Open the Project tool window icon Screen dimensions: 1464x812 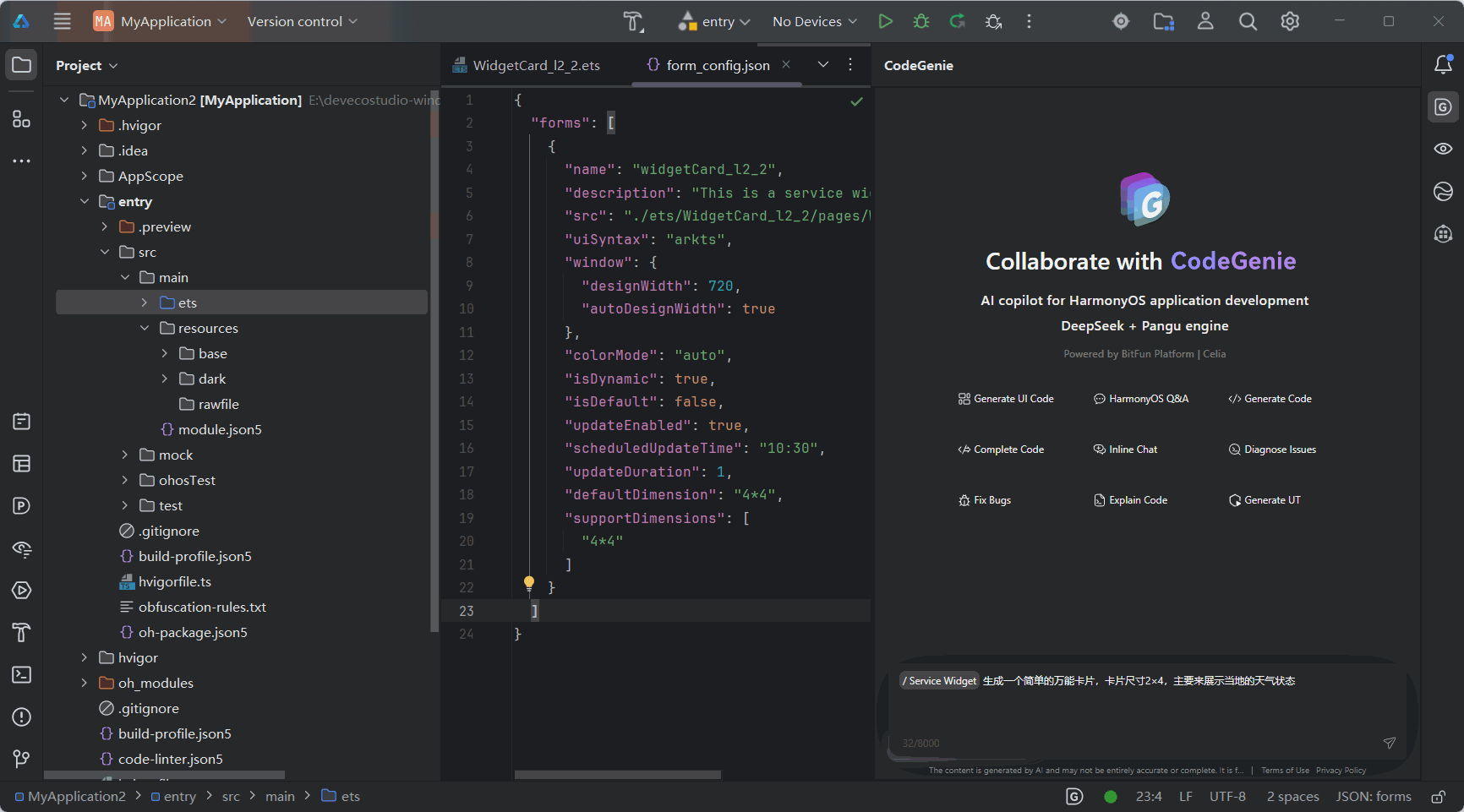[x=22, y=65]
